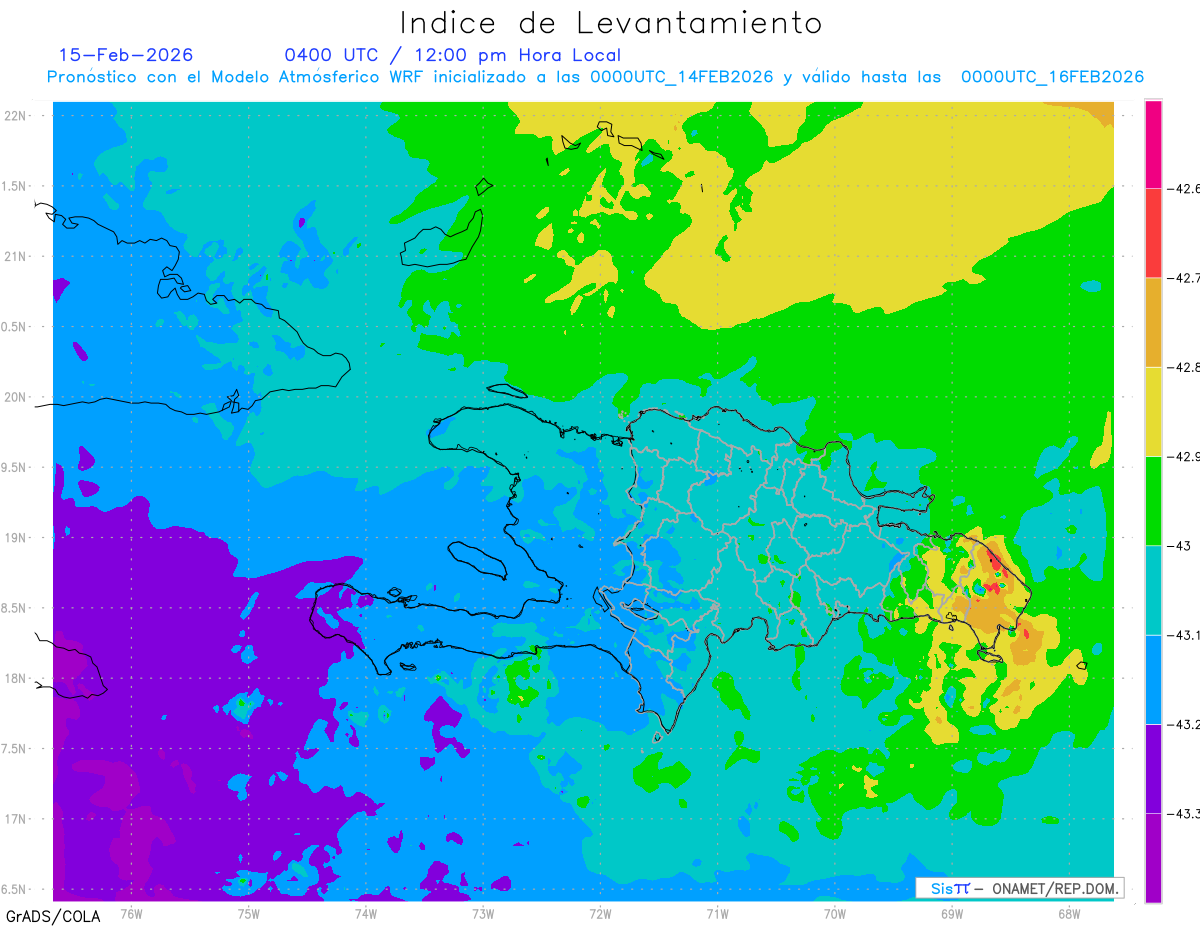Click the '74W' longitude label
This screenshot has height=927, width=1200.
(365, 913)
